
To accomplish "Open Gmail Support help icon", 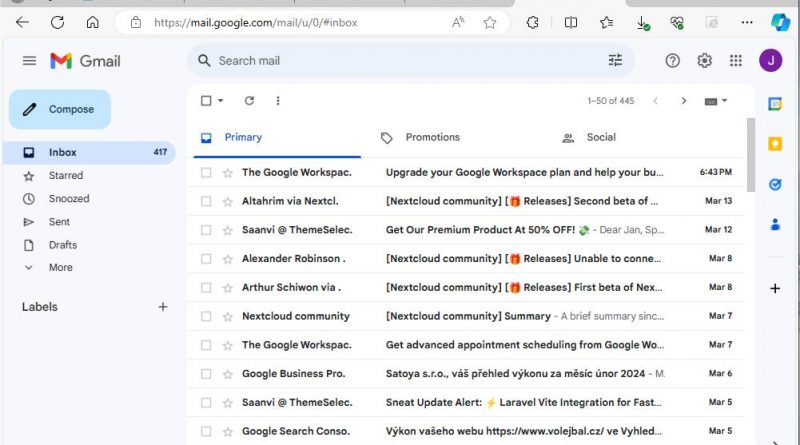I will click(672, 61).
